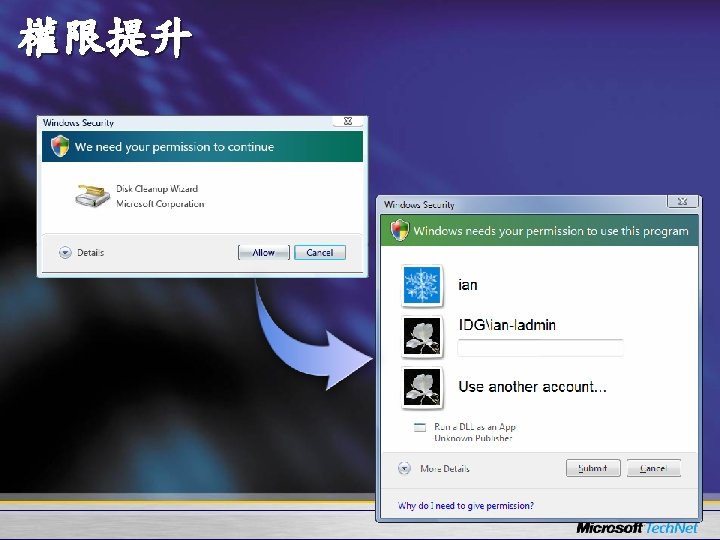The height and width of the screenshot is (540, 720).
Task: Choose 'Use another account...' option
Action: [x=533, y=387]
